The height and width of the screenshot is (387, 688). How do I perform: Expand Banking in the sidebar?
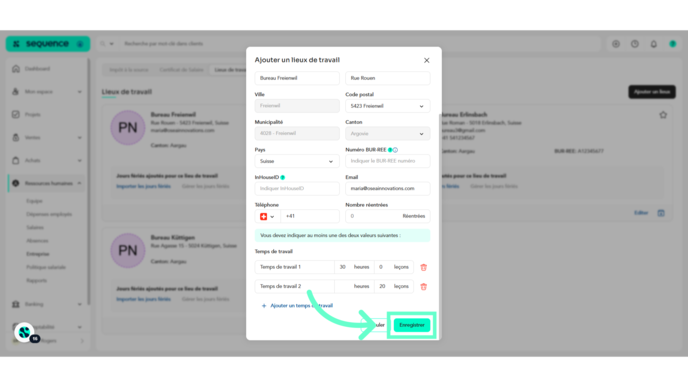pyautogui.click(x=46, y=304)
